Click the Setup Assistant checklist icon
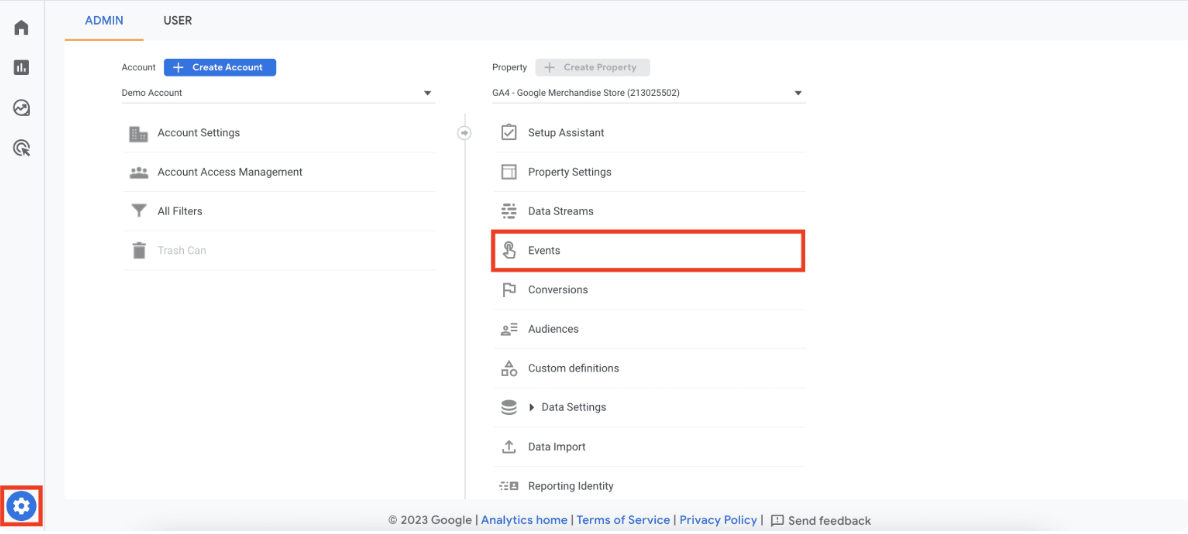This screenshot has height=534, width=1188. 509,133
